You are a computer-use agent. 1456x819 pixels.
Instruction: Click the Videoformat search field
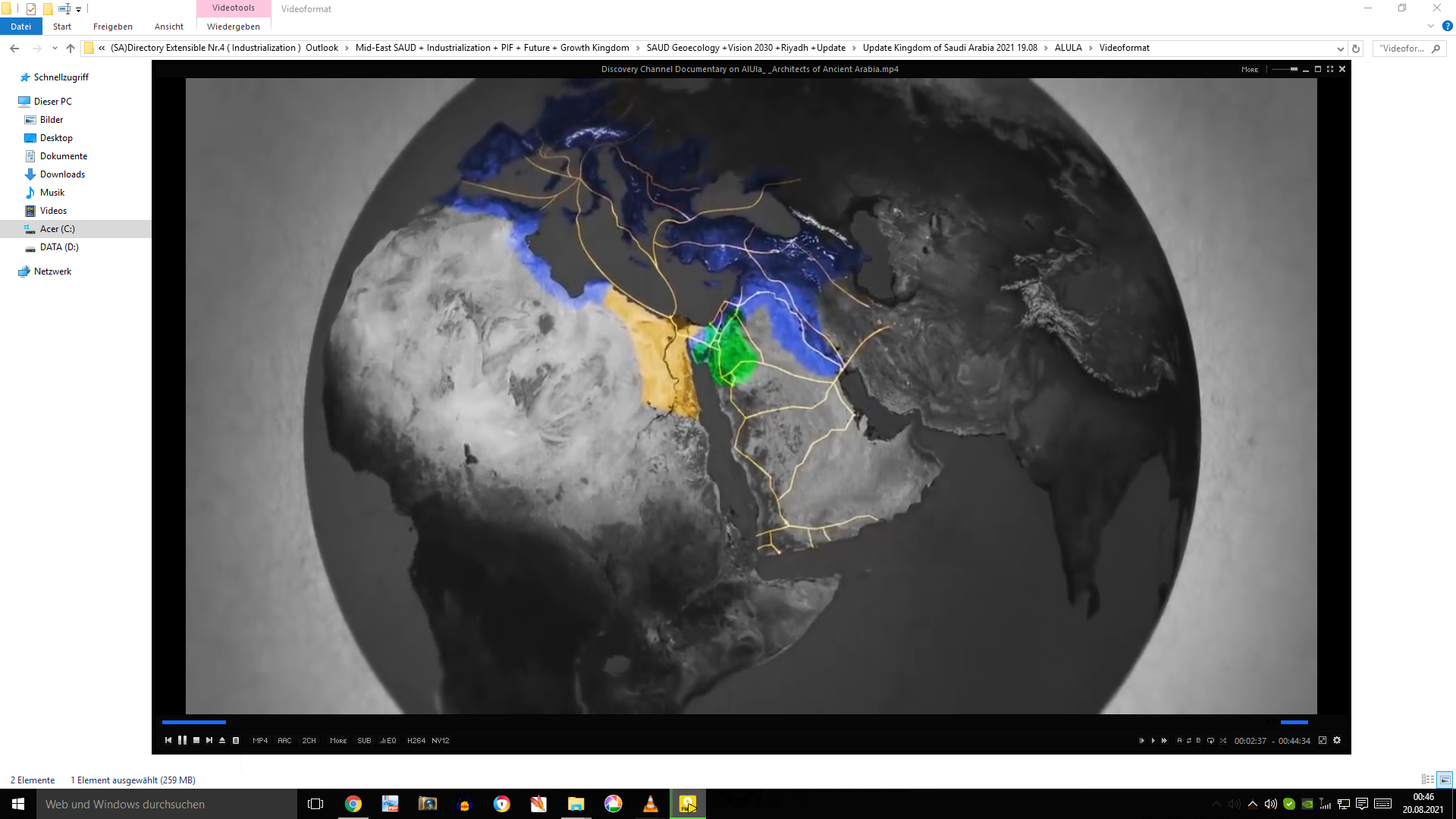click(1409, 49)
